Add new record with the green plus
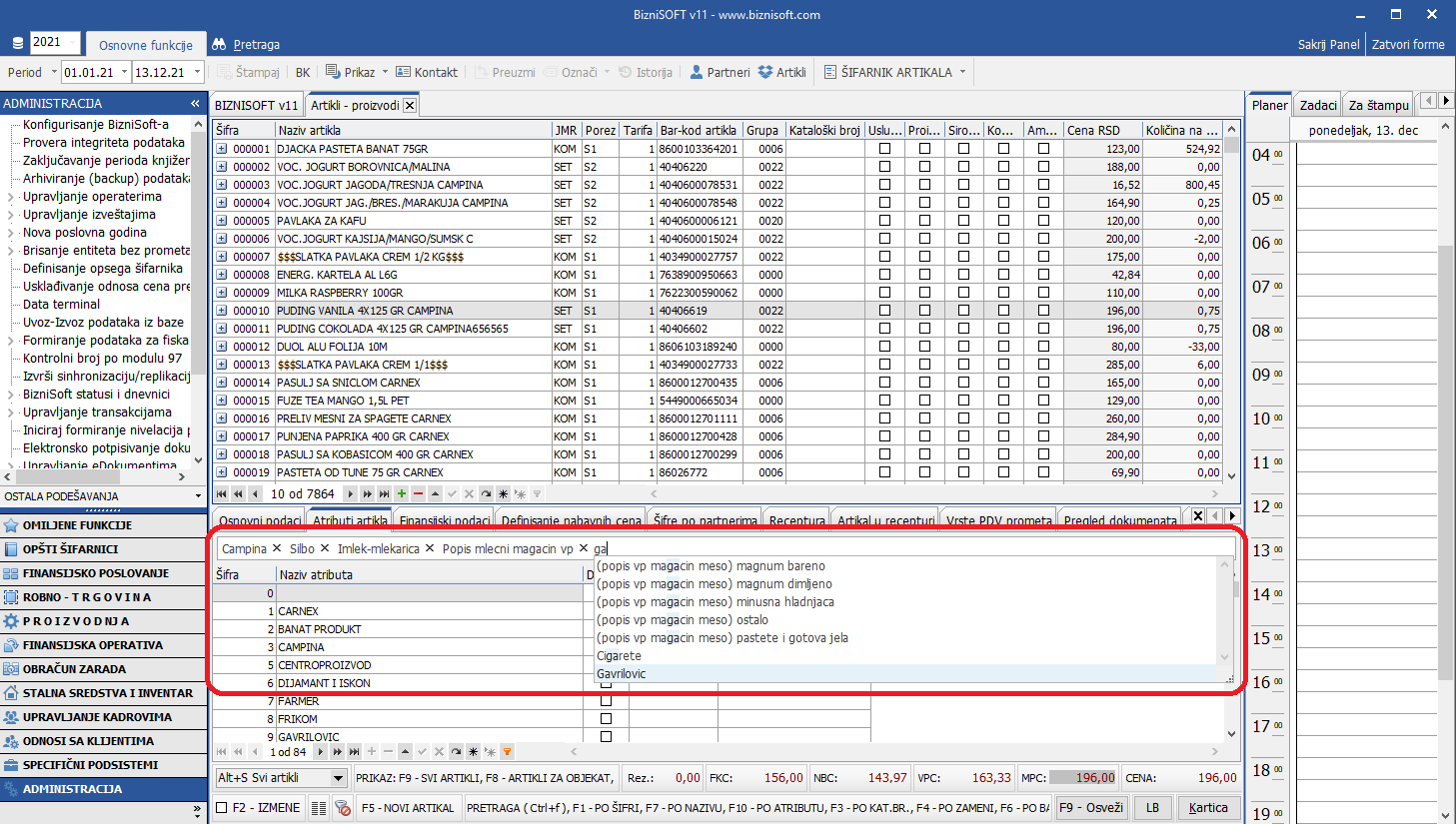 click(402, 493)
